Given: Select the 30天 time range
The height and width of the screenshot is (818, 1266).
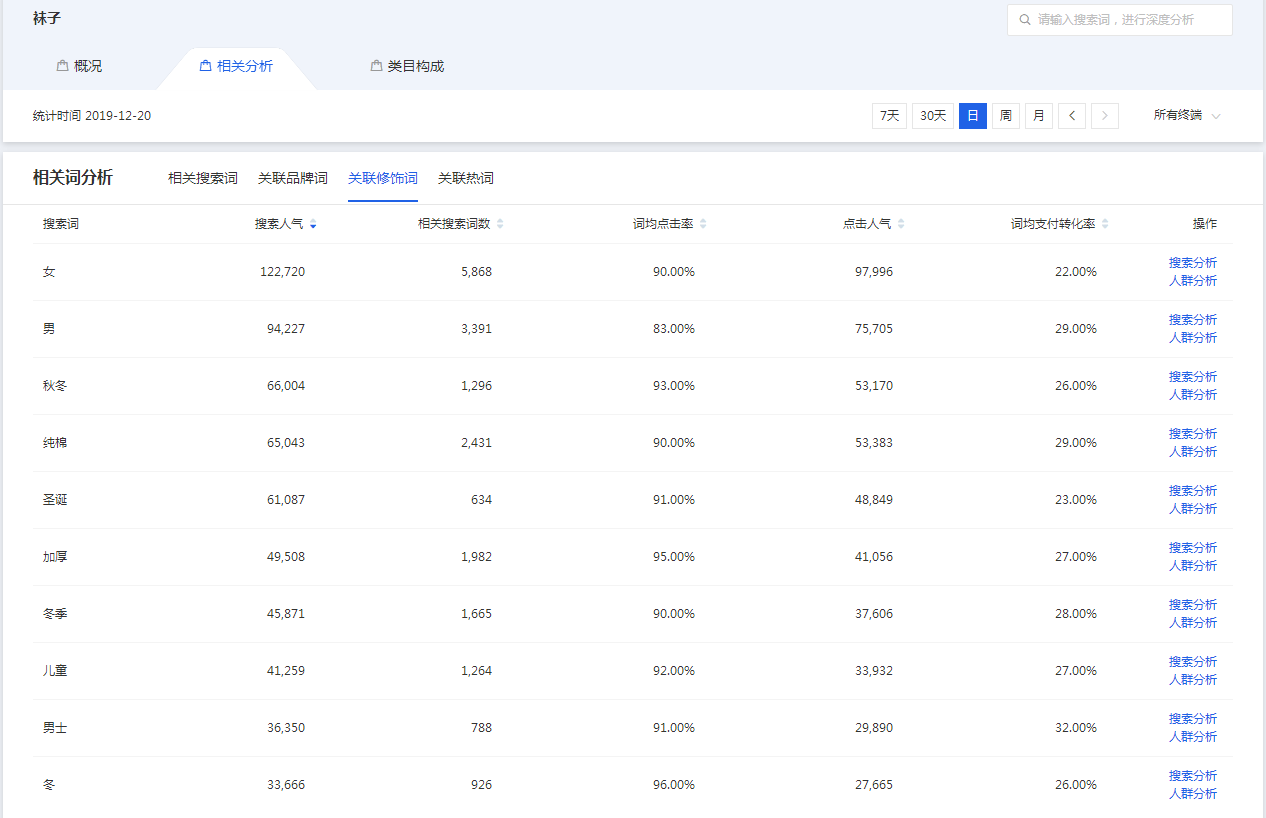Looking at the screenshot, I should [x=933, y=116].
